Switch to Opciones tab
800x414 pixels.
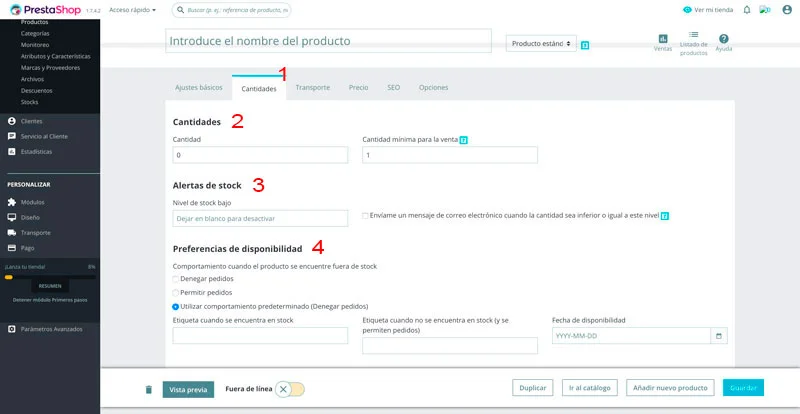click(434, 87)
